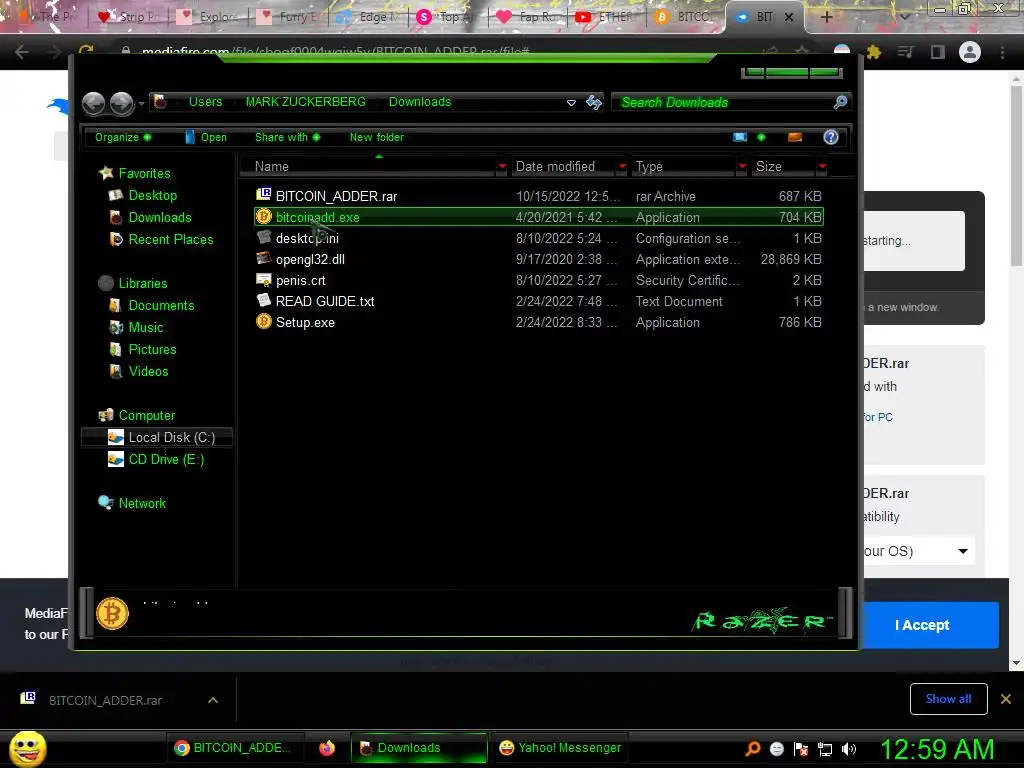The width and height of the screenshot is (1024, 768).
Task: Select CD Drive (E:) in sidebar
Action: (166, 459)
